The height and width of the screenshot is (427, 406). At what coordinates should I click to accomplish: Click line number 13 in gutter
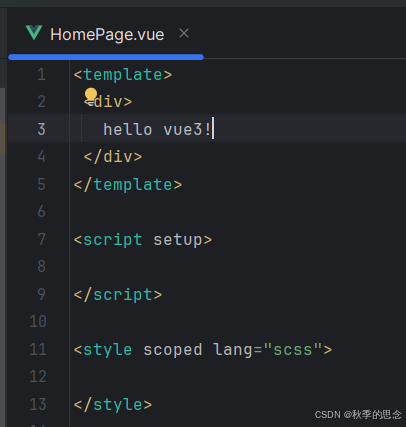point(38,404)
